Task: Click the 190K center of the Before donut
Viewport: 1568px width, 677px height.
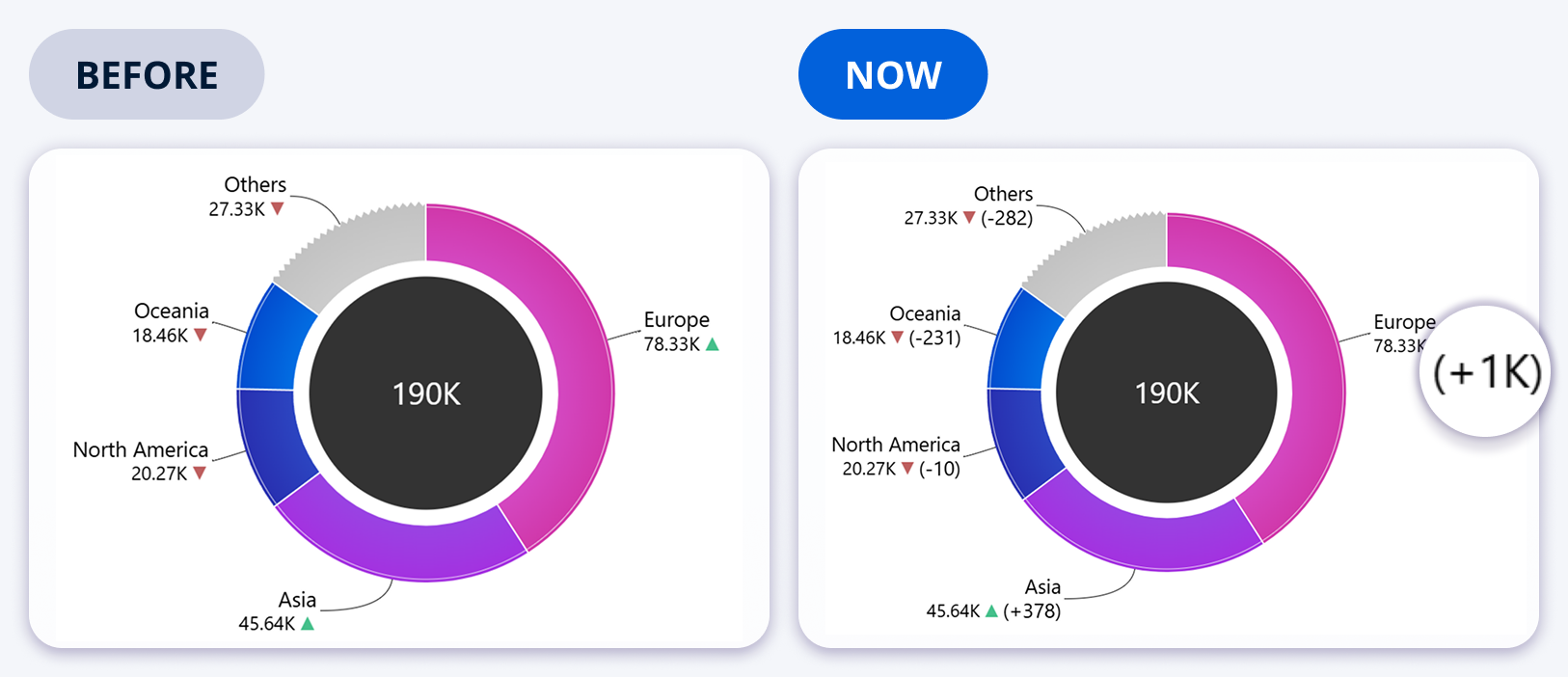Action: click(x=426, y=393)
